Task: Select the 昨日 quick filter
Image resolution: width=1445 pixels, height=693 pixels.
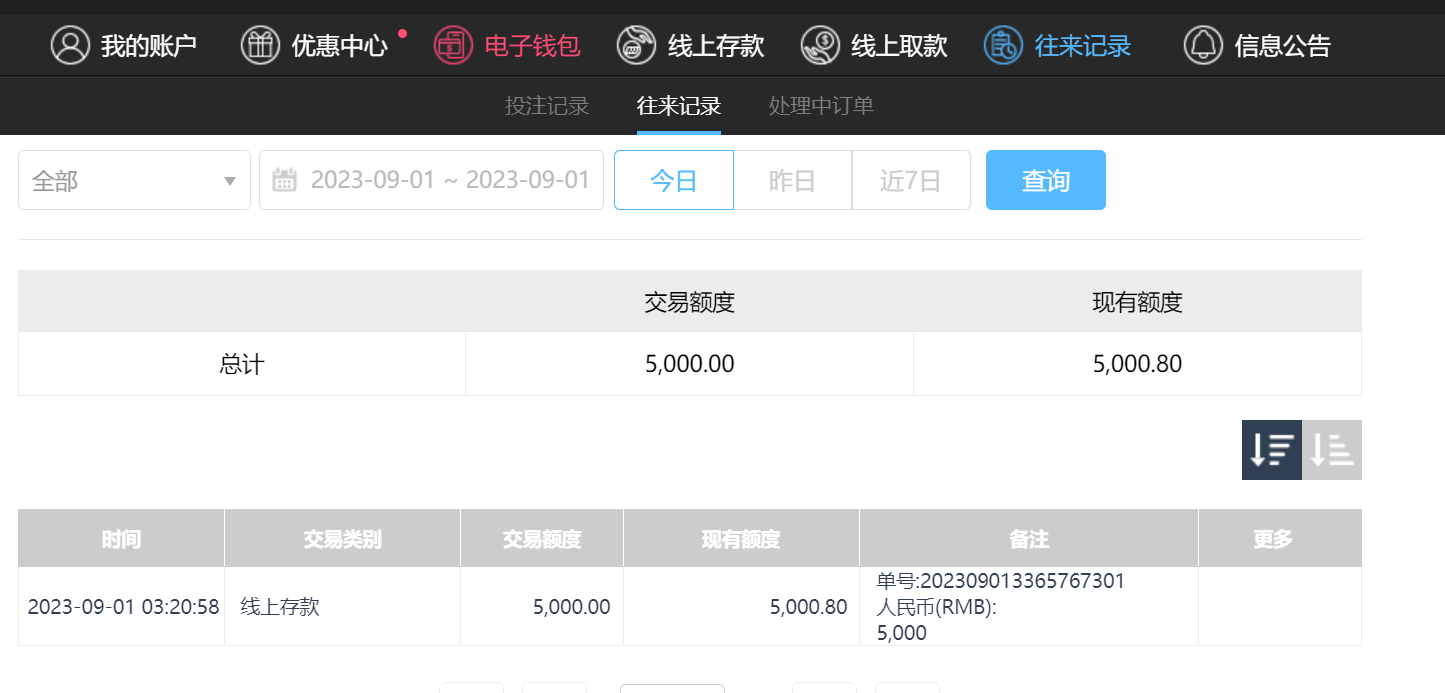Action: pyautogui.click(x=793, y=181)
